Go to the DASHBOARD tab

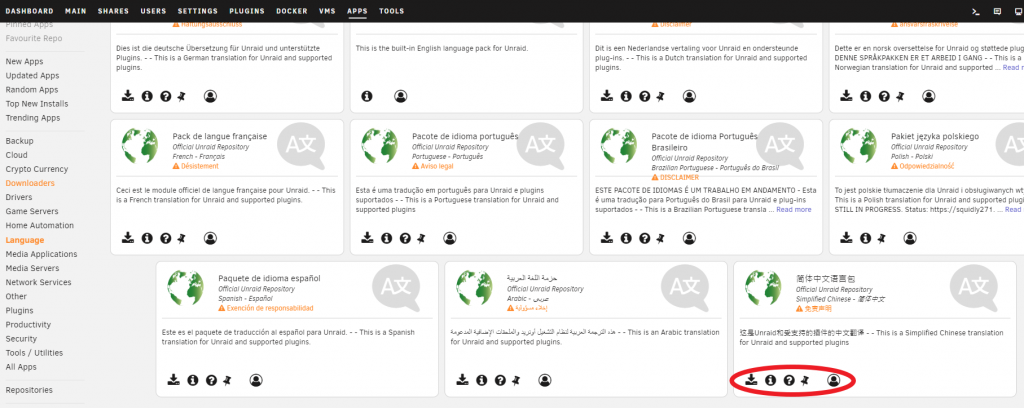[x=29, y=11]
